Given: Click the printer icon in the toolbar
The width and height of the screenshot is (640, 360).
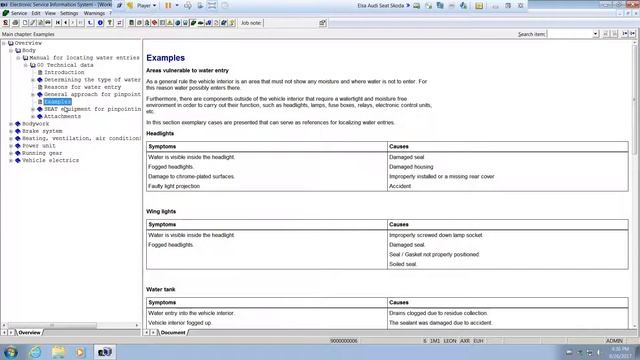Looking at the screenshot, I should [x=15, y=23].
